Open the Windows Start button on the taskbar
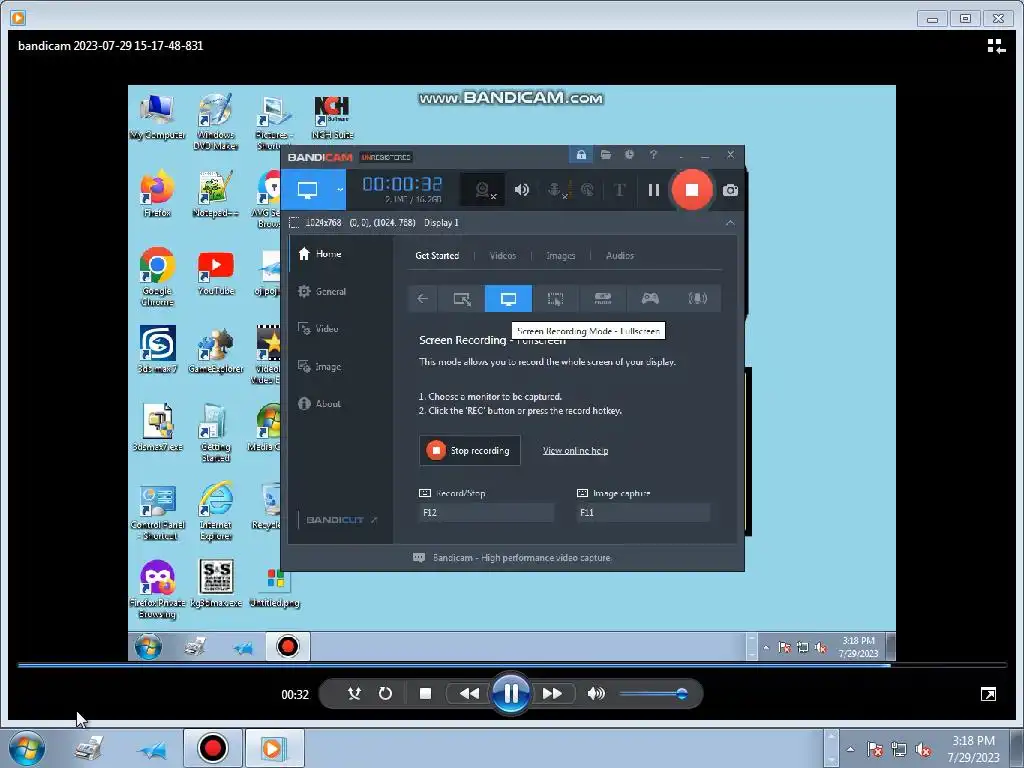 coord(26,748)
